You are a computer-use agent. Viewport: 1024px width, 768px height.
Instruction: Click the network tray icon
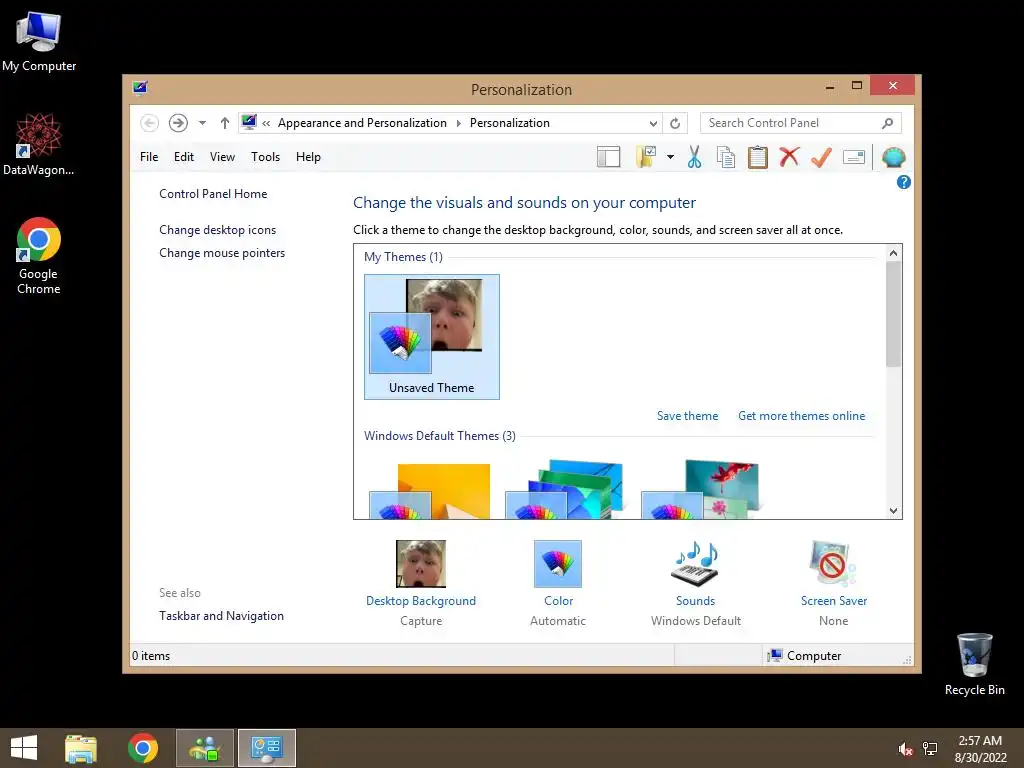930,749
